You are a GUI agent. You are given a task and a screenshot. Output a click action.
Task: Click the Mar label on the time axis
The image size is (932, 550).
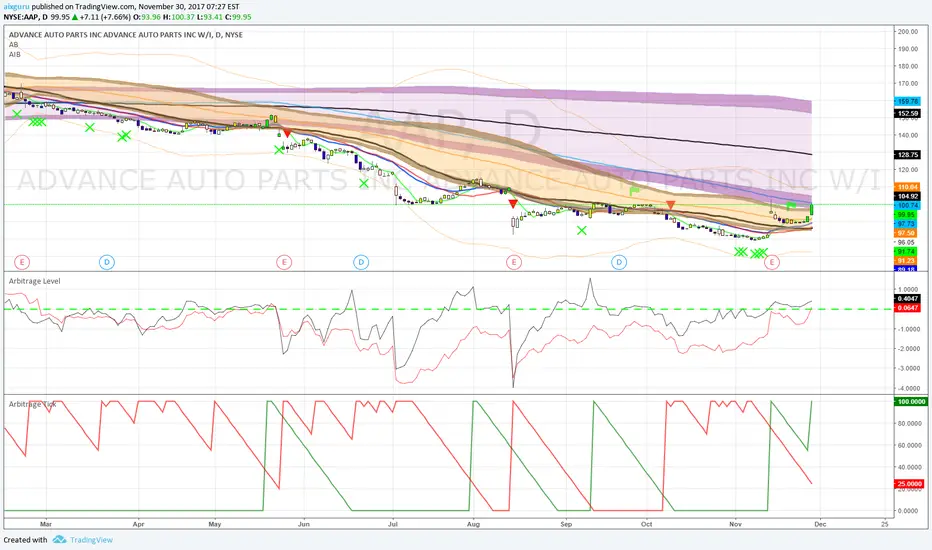tap(46, 524)
